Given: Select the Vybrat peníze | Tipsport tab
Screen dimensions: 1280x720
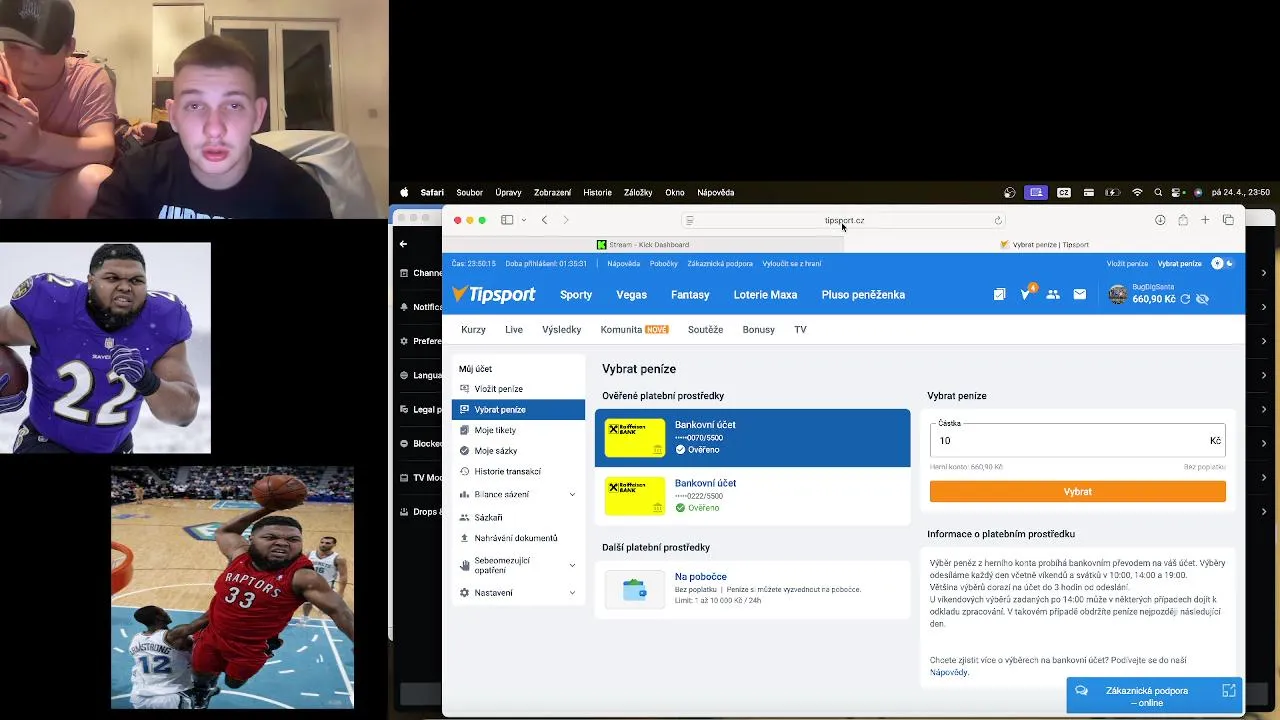Looking at the screenshot, I should (x=1045, y=244).
